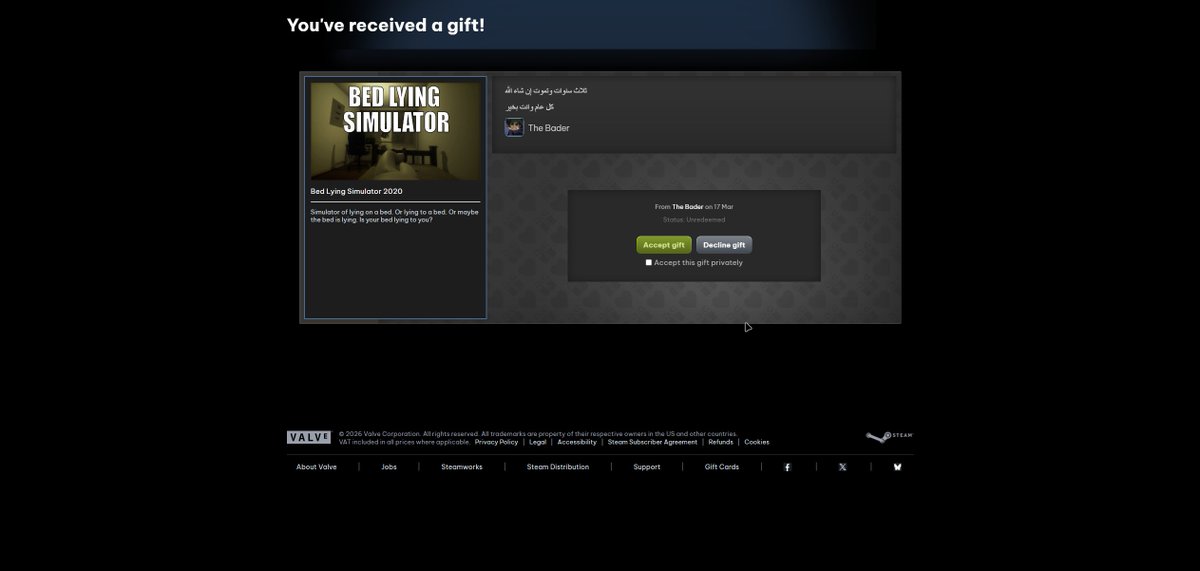Image resolution: width=1200 pixels, height=571 pixels.
Task: Click the second line of Arabic gift message
Action: pos(529,106)
